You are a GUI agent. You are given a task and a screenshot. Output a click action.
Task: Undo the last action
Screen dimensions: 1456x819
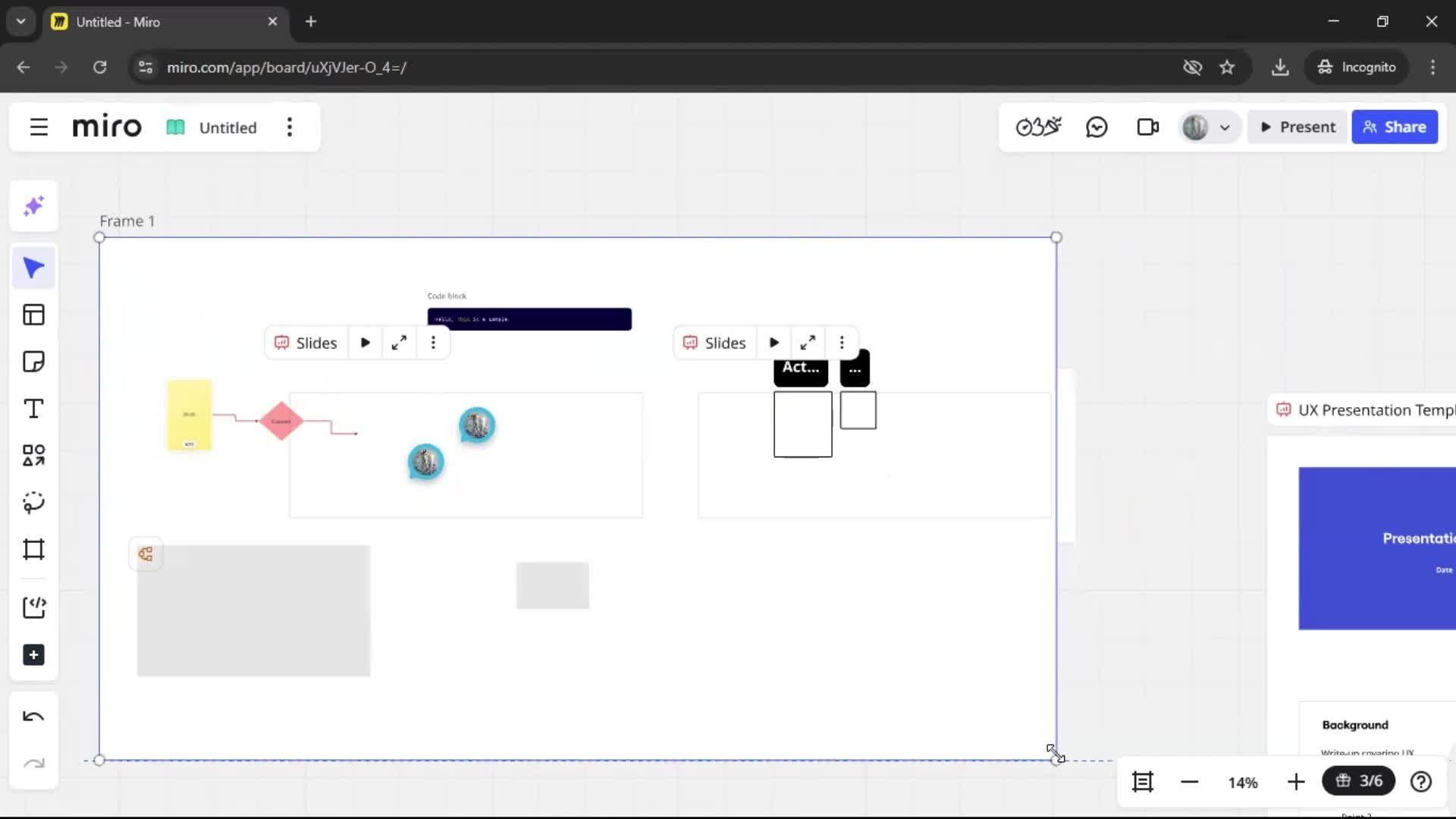coord(34,717)
